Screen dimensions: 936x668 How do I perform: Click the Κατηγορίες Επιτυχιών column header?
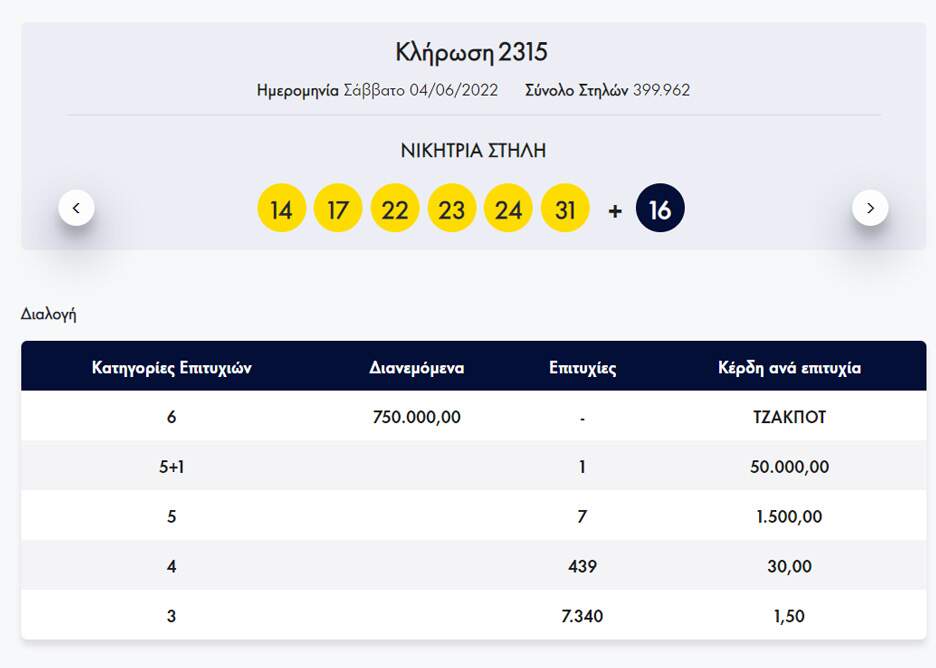(x=171, y=368)
